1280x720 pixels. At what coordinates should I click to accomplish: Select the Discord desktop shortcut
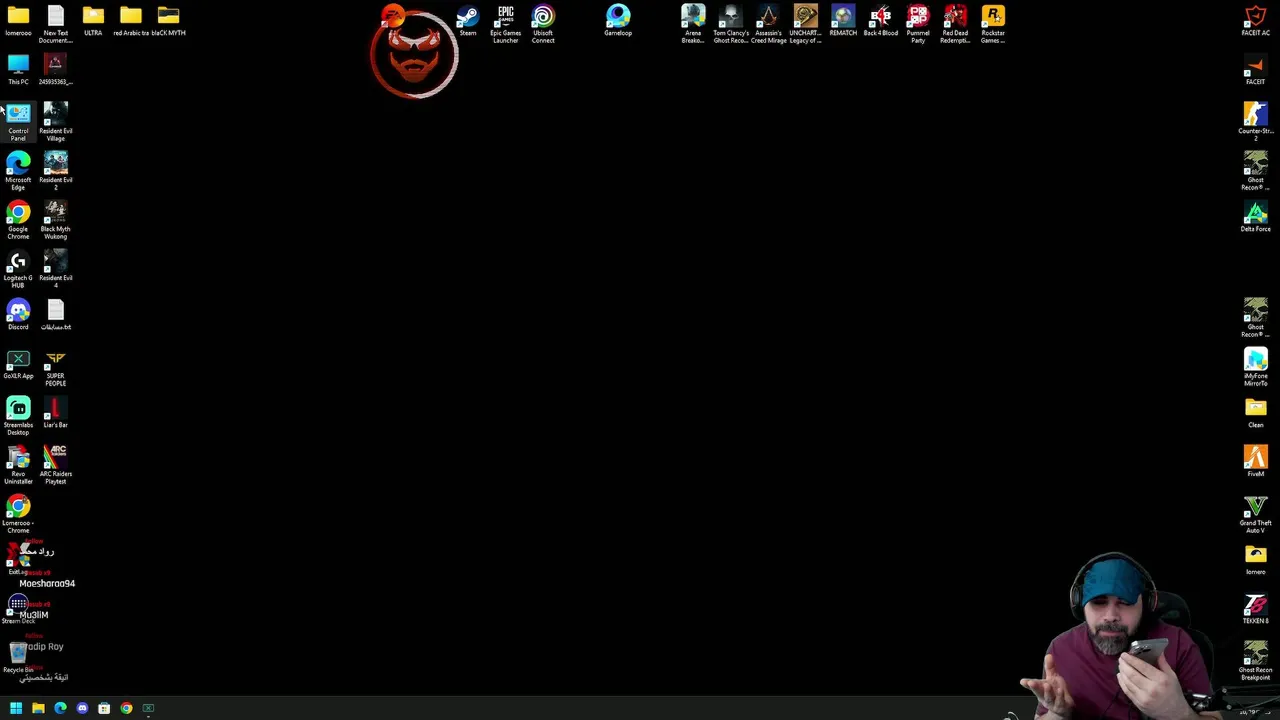click(18, 315)
